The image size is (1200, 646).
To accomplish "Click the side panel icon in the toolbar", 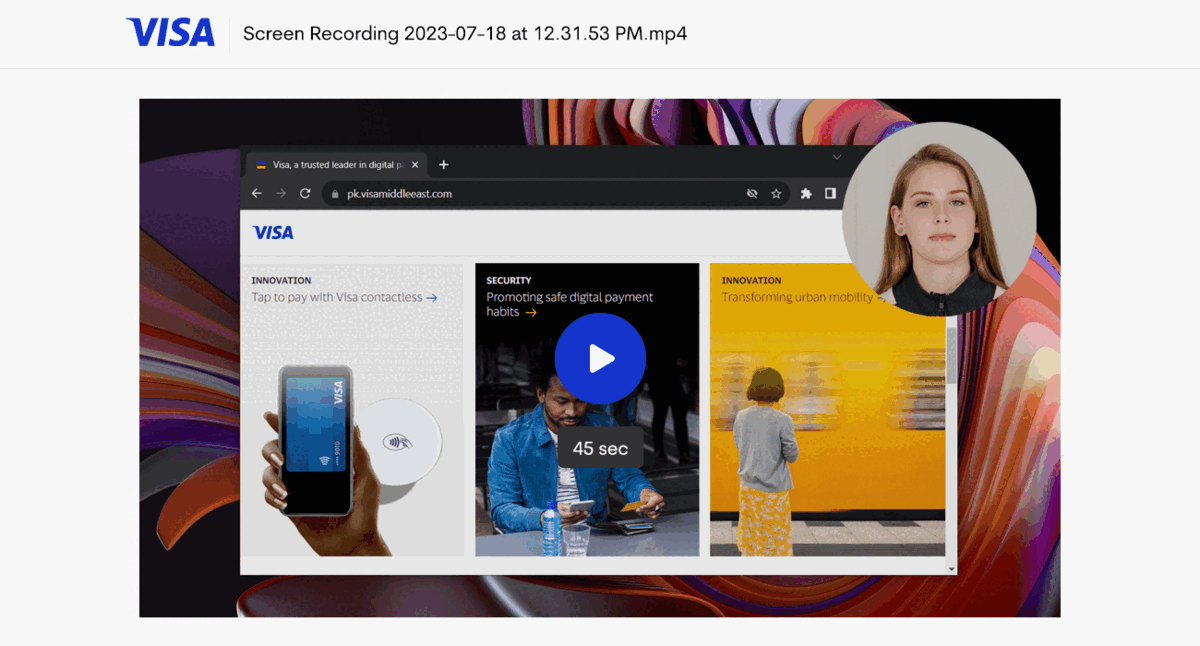I will pyautogui.click(x=831, y=193).
